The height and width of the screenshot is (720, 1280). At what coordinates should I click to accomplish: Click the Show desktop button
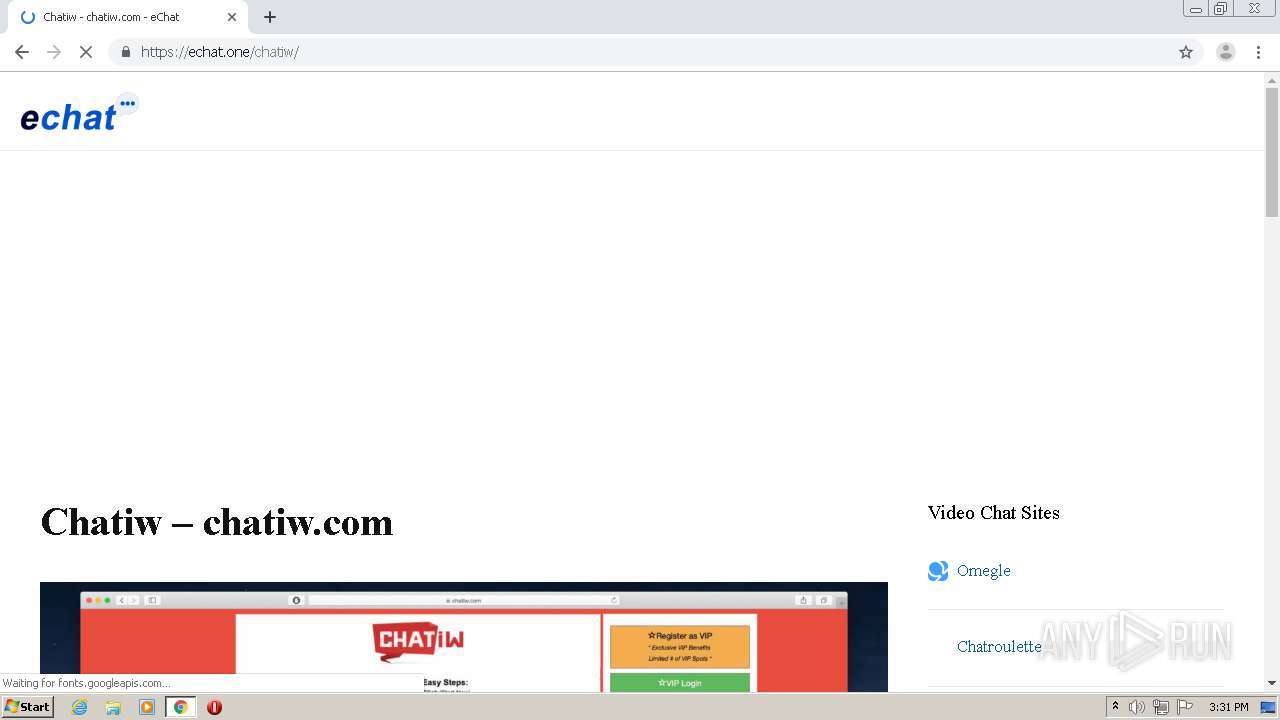(1269, 707)
